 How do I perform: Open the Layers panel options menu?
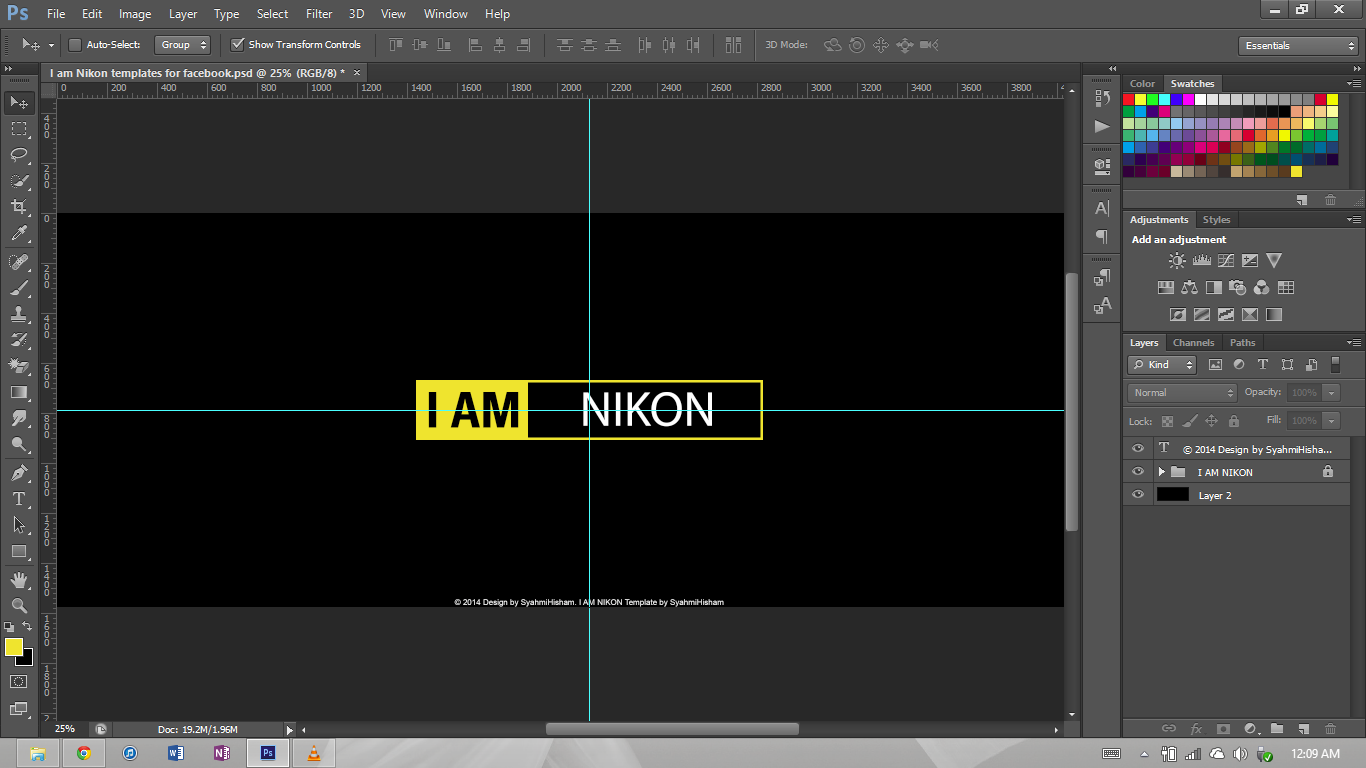pos(1353,343)
